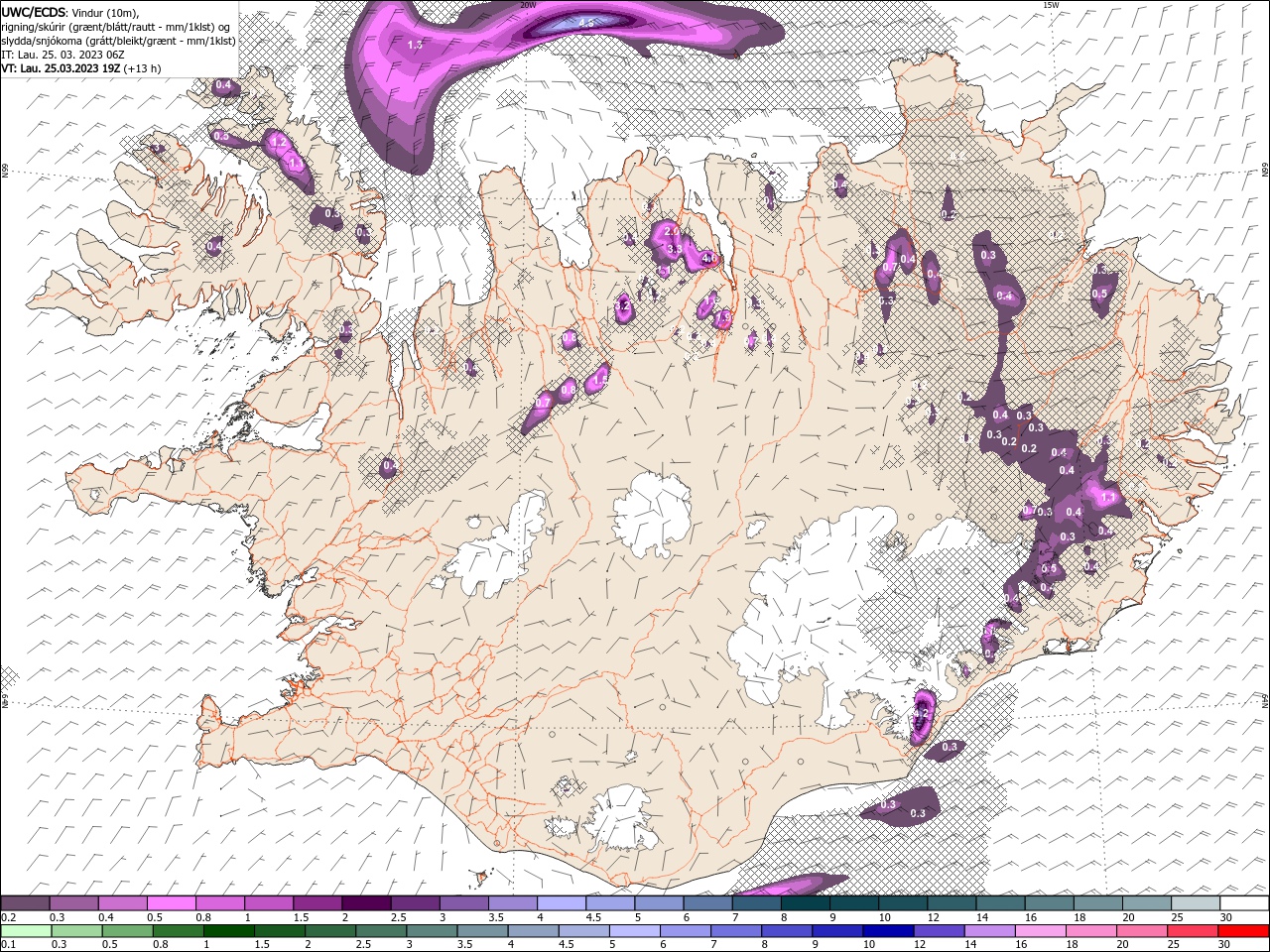1270x952 pixels.
Task: Click the final white swatch after 30 in snow legend
Action: point(1243,903)
